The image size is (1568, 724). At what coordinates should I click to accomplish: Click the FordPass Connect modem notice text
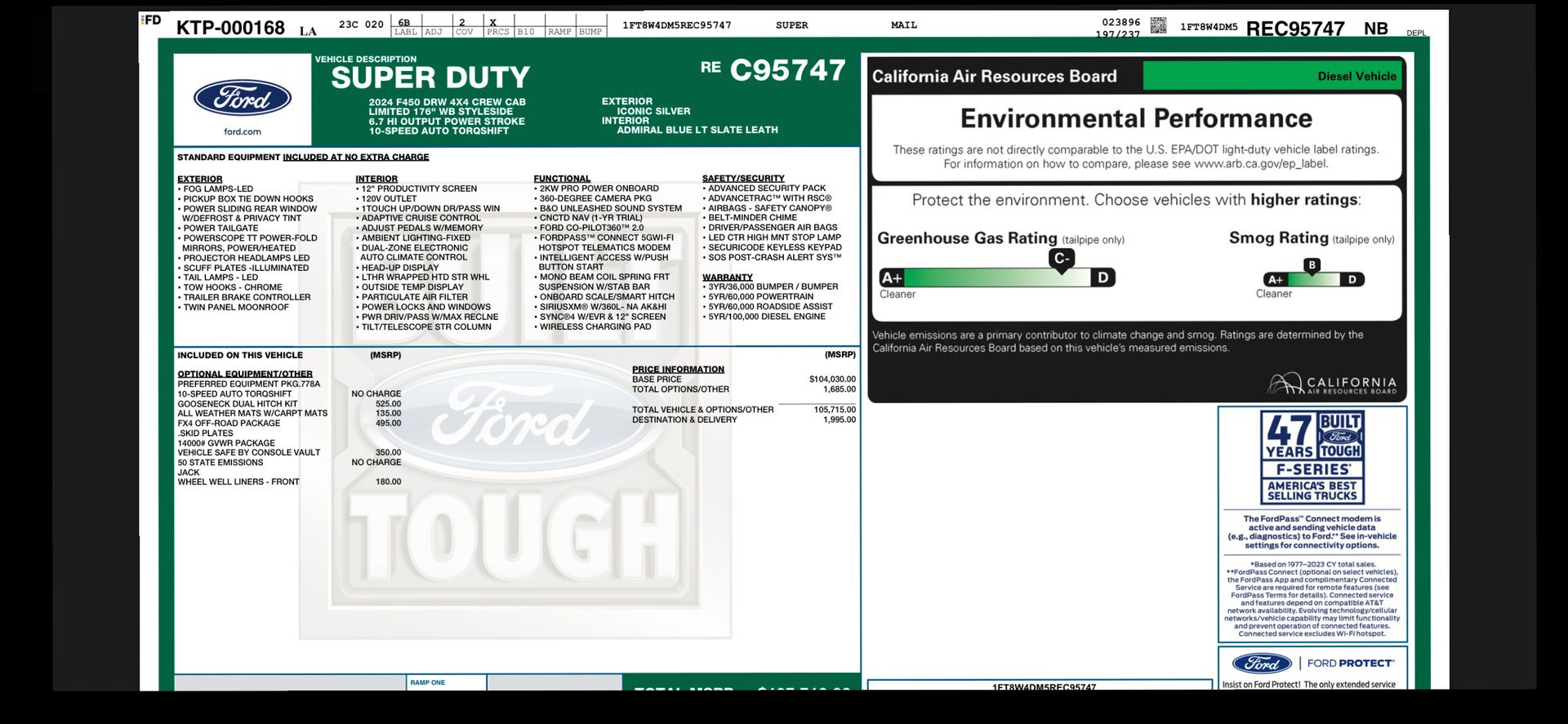[x=1312, y=532]
